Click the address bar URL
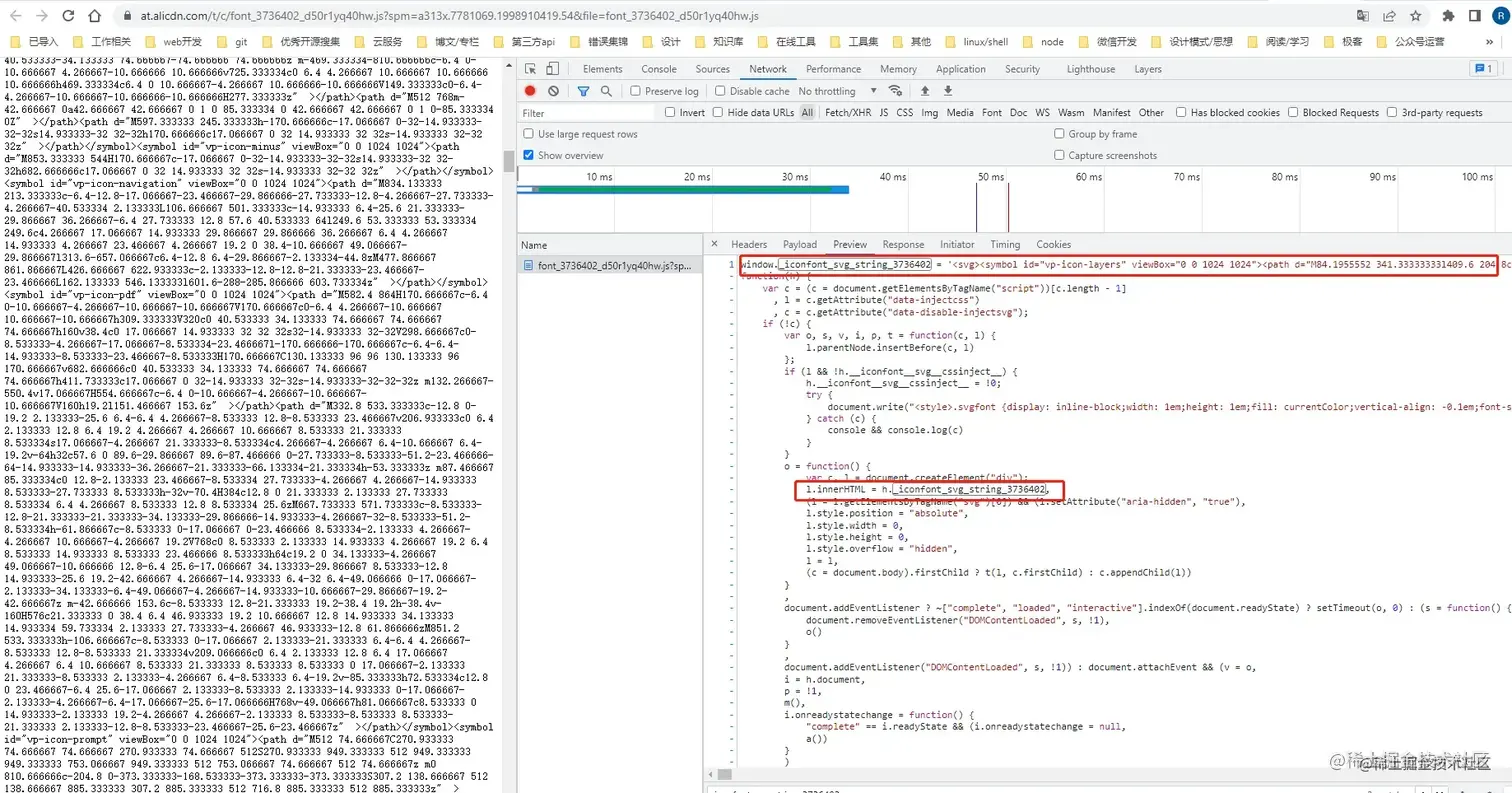Viewport: 1512px width, 793px height. coord(449,16)
